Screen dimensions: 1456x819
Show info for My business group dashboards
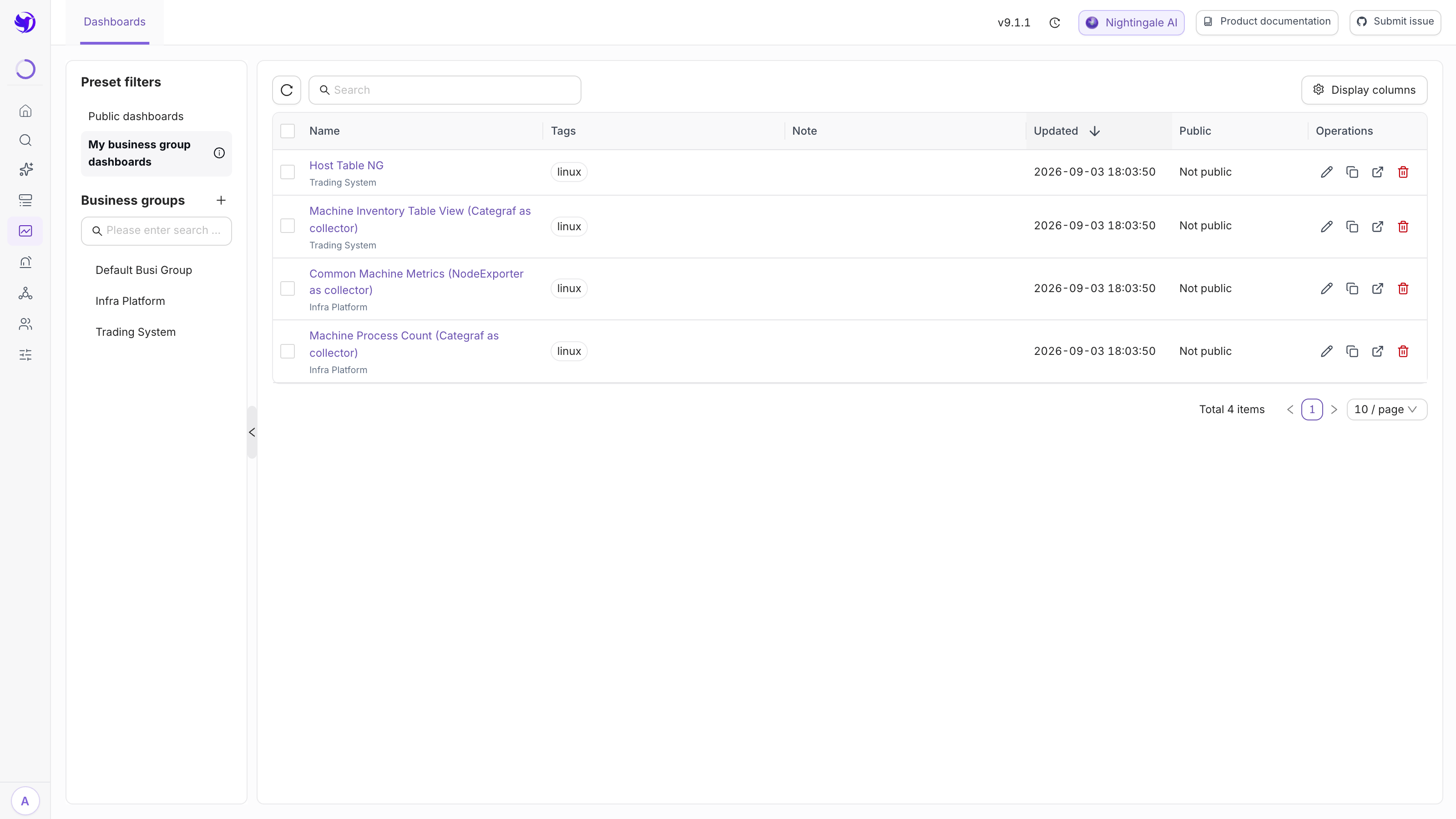click(x=219, y=153)
